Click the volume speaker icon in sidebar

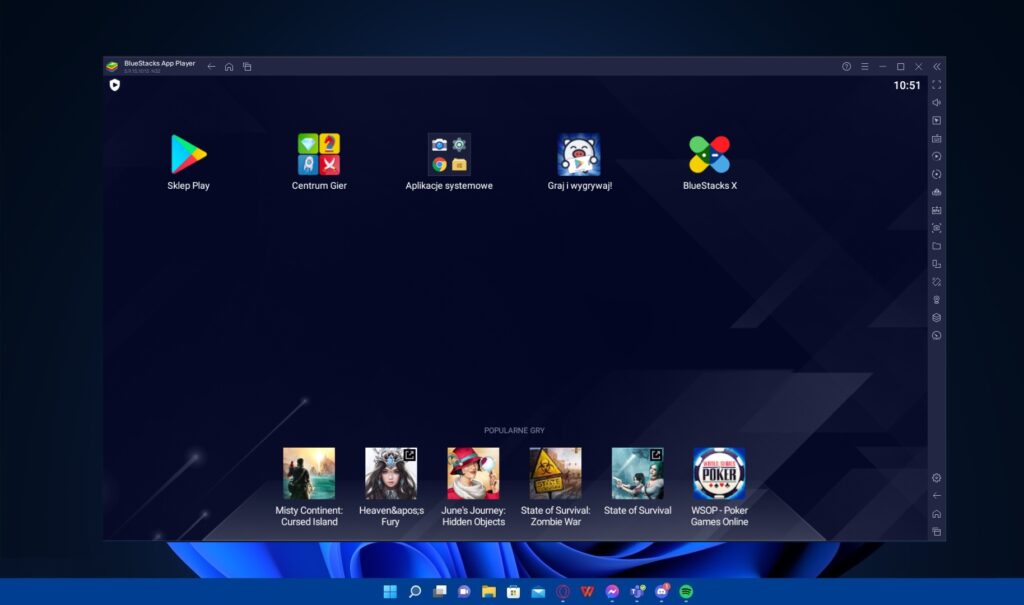[x=936, y=103]
